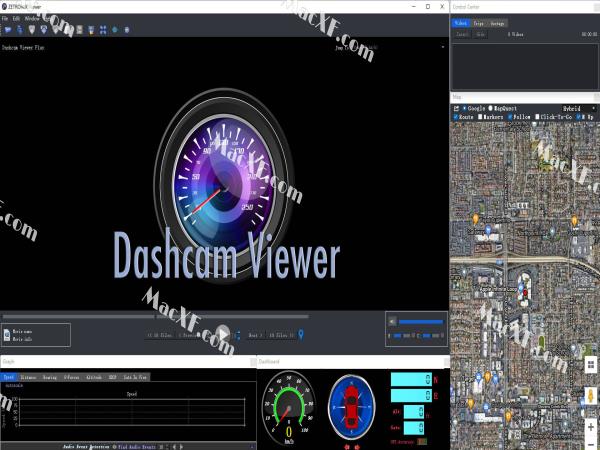The image size is (600, 450).
Task: Switch to the Geotags tab in Control Center
Action: [x=497, y=23]
